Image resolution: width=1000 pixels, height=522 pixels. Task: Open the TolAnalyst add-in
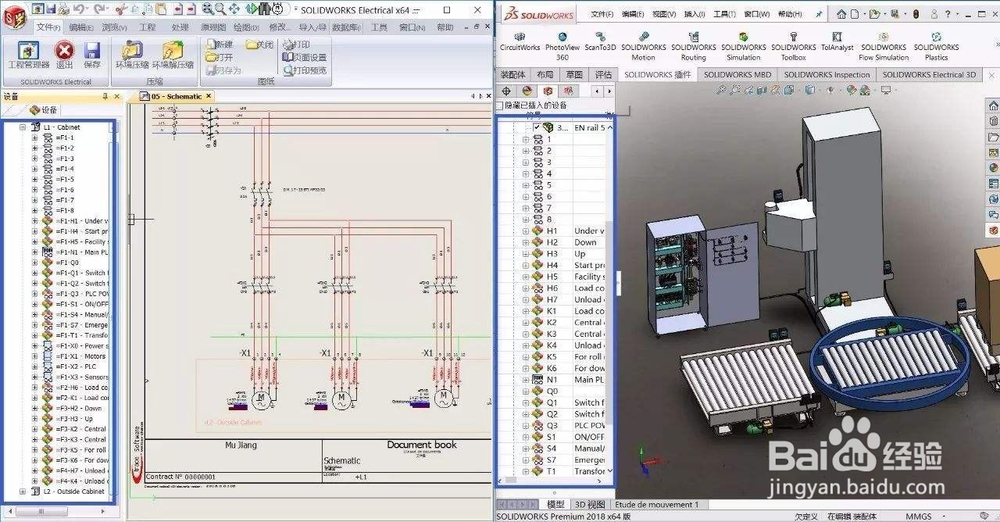[837, 42]
